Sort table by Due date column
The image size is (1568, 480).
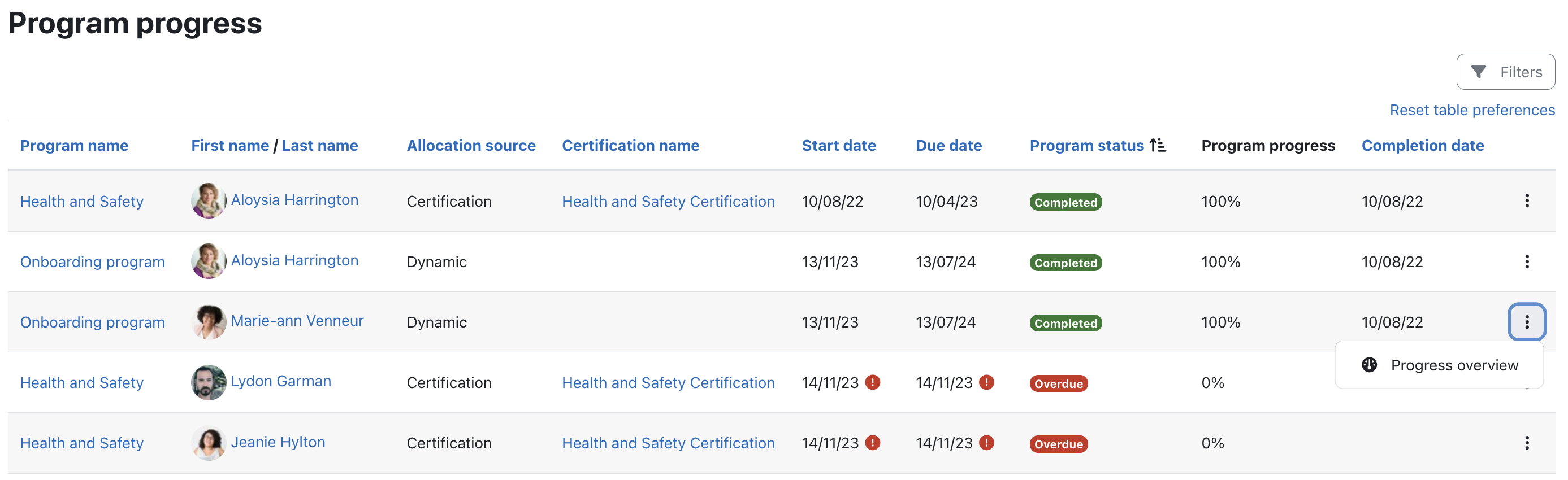[x=948, y=145]
